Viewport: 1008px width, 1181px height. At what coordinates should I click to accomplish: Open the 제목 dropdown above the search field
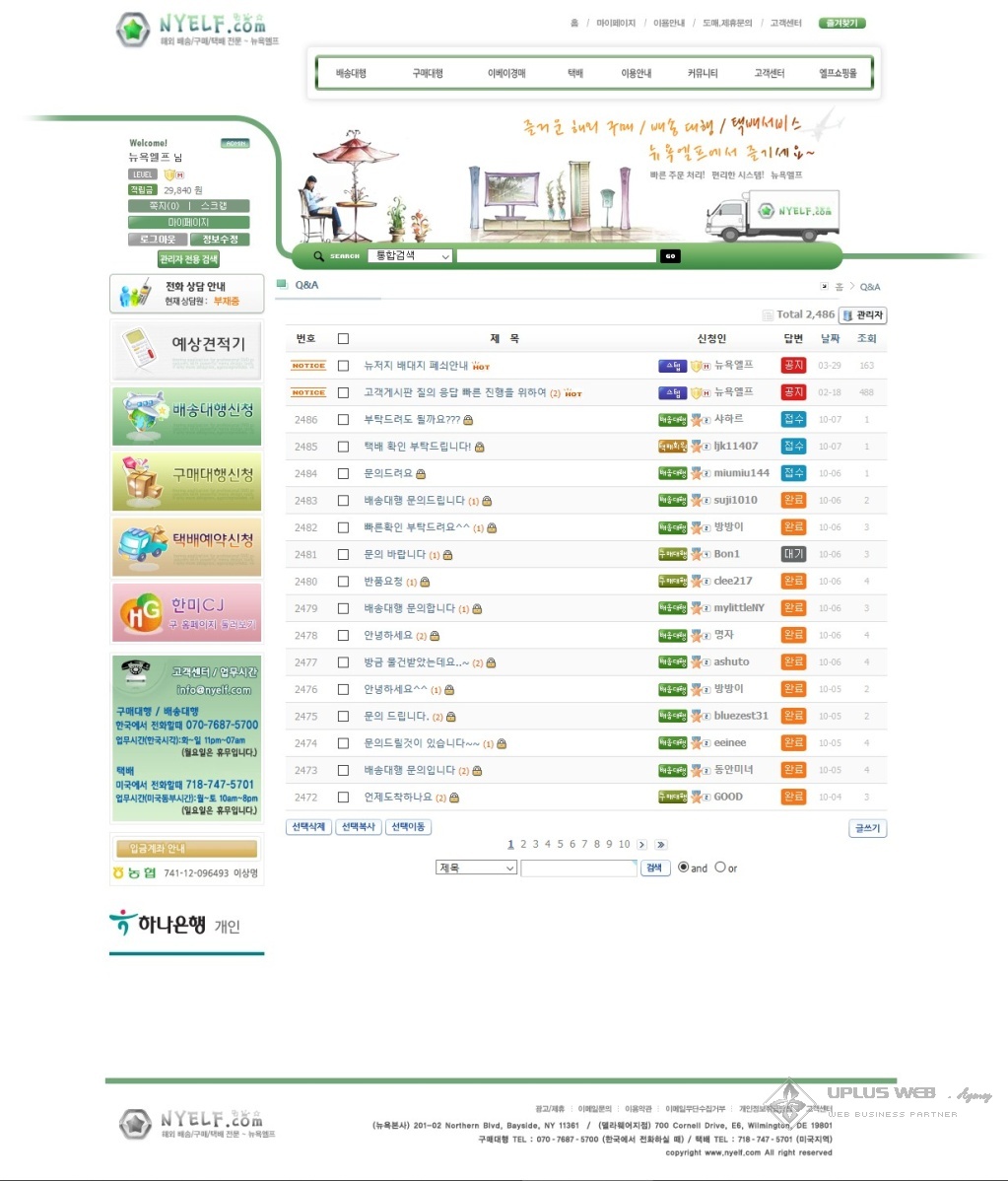pyautogui.click(x=476, y=868)
